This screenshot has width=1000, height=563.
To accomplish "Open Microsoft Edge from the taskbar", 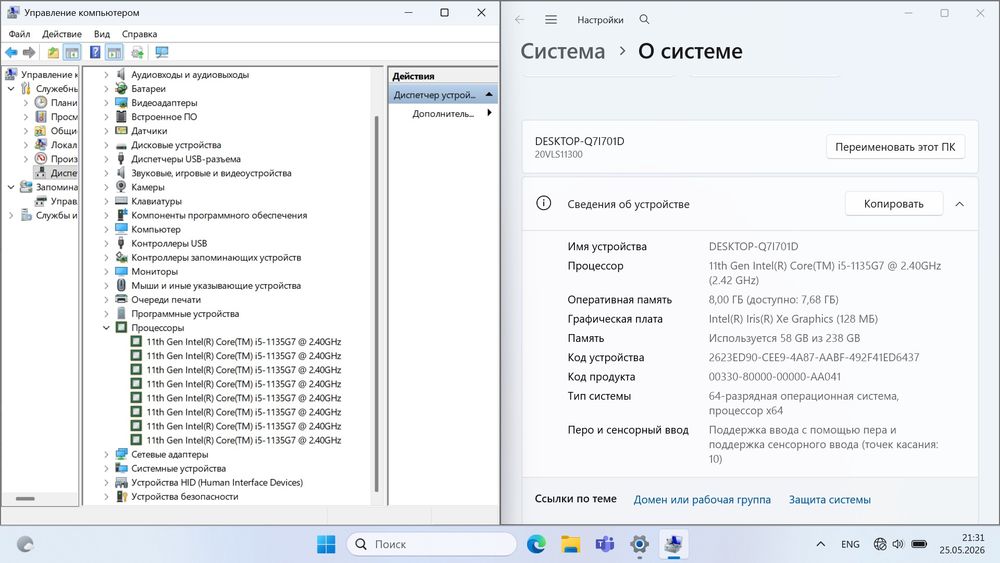I will tap(536, 544).
